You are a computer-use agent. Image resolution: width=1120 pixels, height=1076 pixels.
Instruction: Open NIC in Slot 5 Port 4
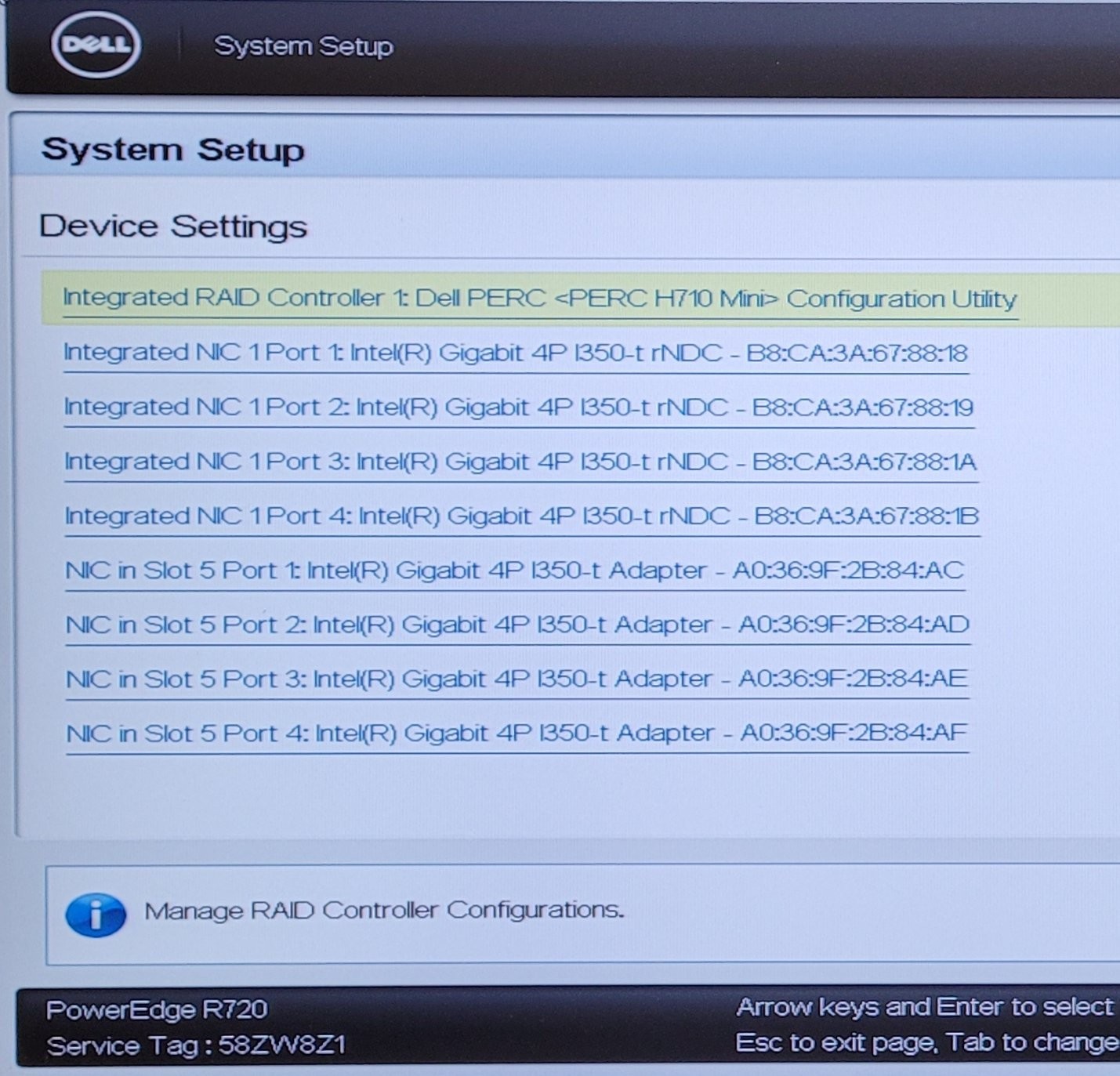click(x=517, y=733)
